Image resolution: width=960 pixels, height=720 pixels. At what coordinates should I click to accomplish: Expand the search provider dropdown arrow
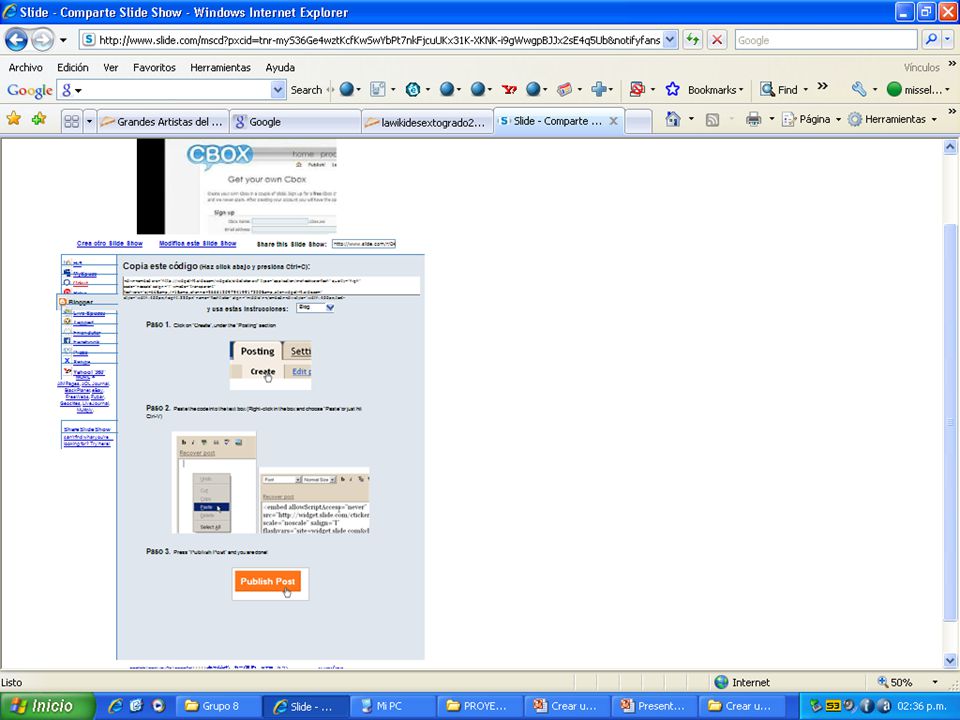[947, 40]
